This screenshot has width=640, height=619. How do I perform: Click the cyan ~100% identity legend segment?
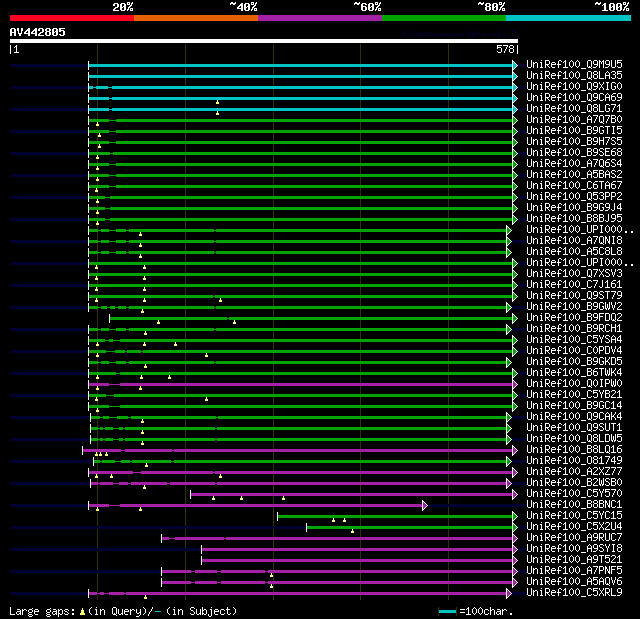click(x=569, y=18)
